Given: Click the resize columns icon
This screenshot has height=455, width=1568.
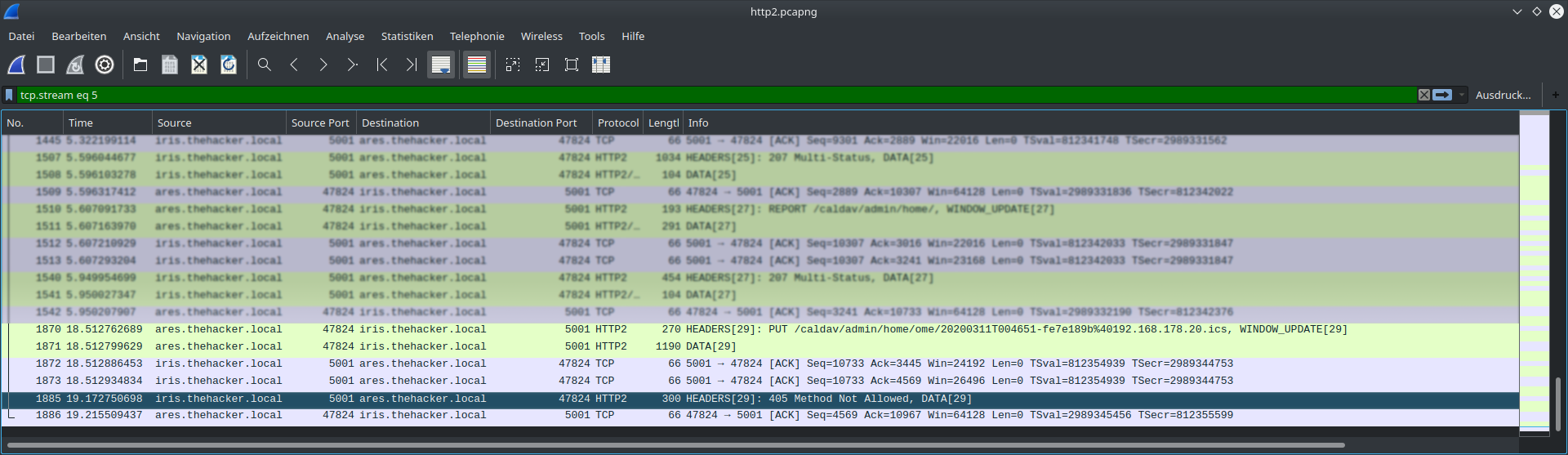Looking at the screenshot, I should click(601, 65).
